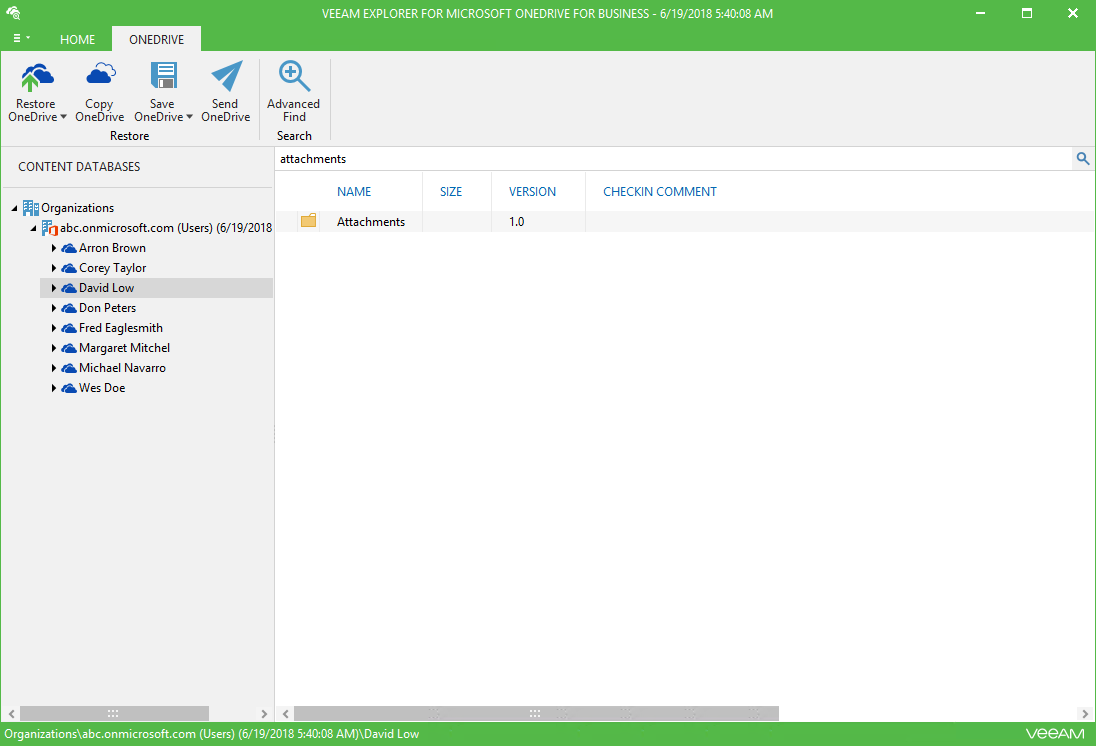Viewport: 1096px width, 746px height.
Task: Click right arrow of results horizontal scrollbar
Action: 1085,714
